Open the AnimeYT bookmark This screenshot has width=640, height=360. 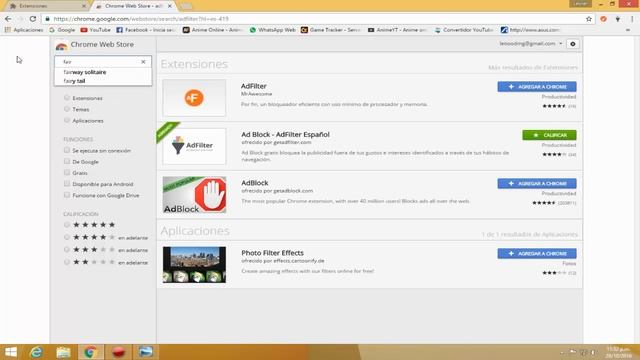tap(398, 30)
